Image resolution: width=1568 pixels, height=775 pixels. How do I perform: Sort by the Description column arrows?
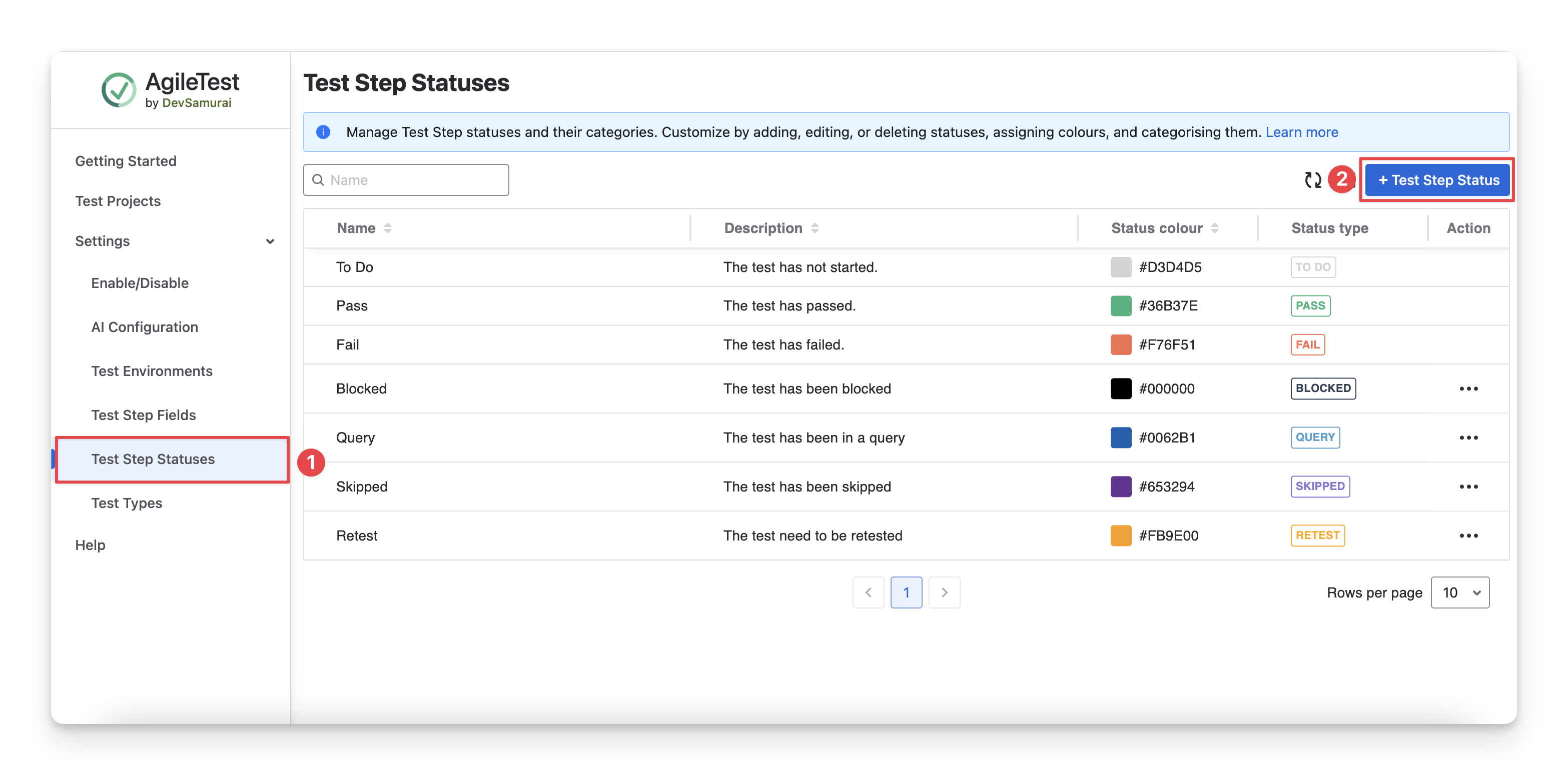[x=815, y=228]
